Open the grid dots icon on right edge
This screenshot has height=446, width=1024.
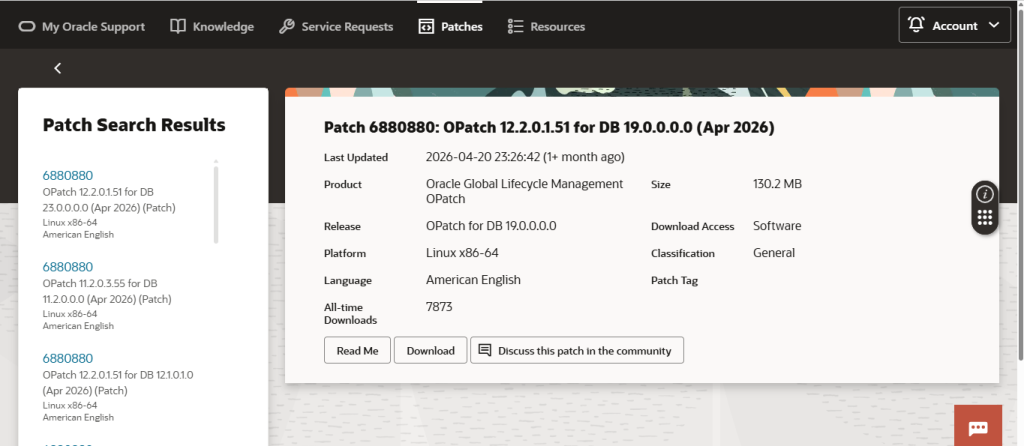point(985,218)
